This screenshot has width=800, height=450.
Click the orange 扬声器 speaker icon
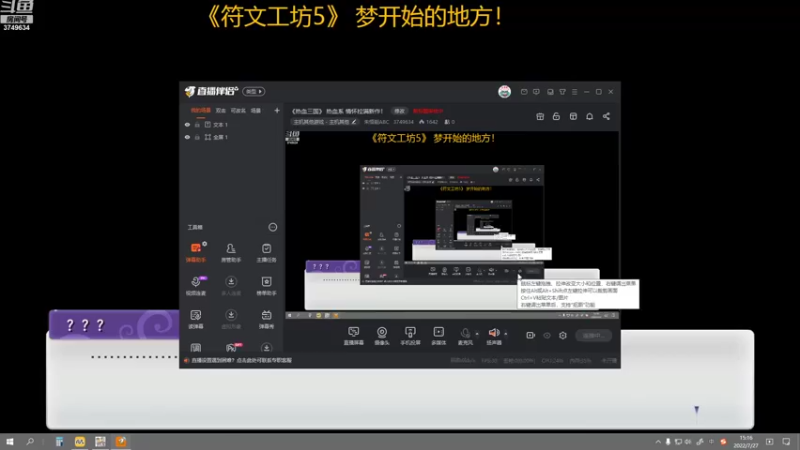pyautogui.click(x=493, y=333)
